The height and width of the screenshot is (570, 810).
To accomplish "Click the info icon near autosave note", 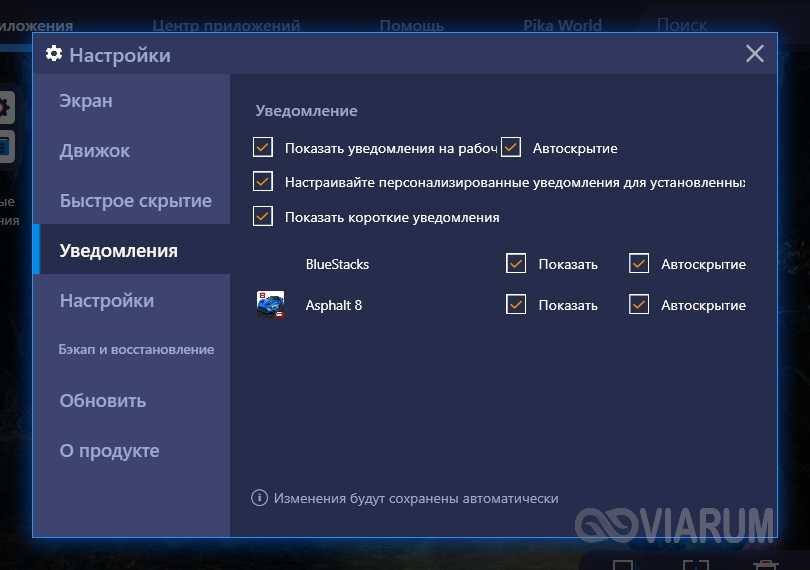I will [x=260, y=498].
